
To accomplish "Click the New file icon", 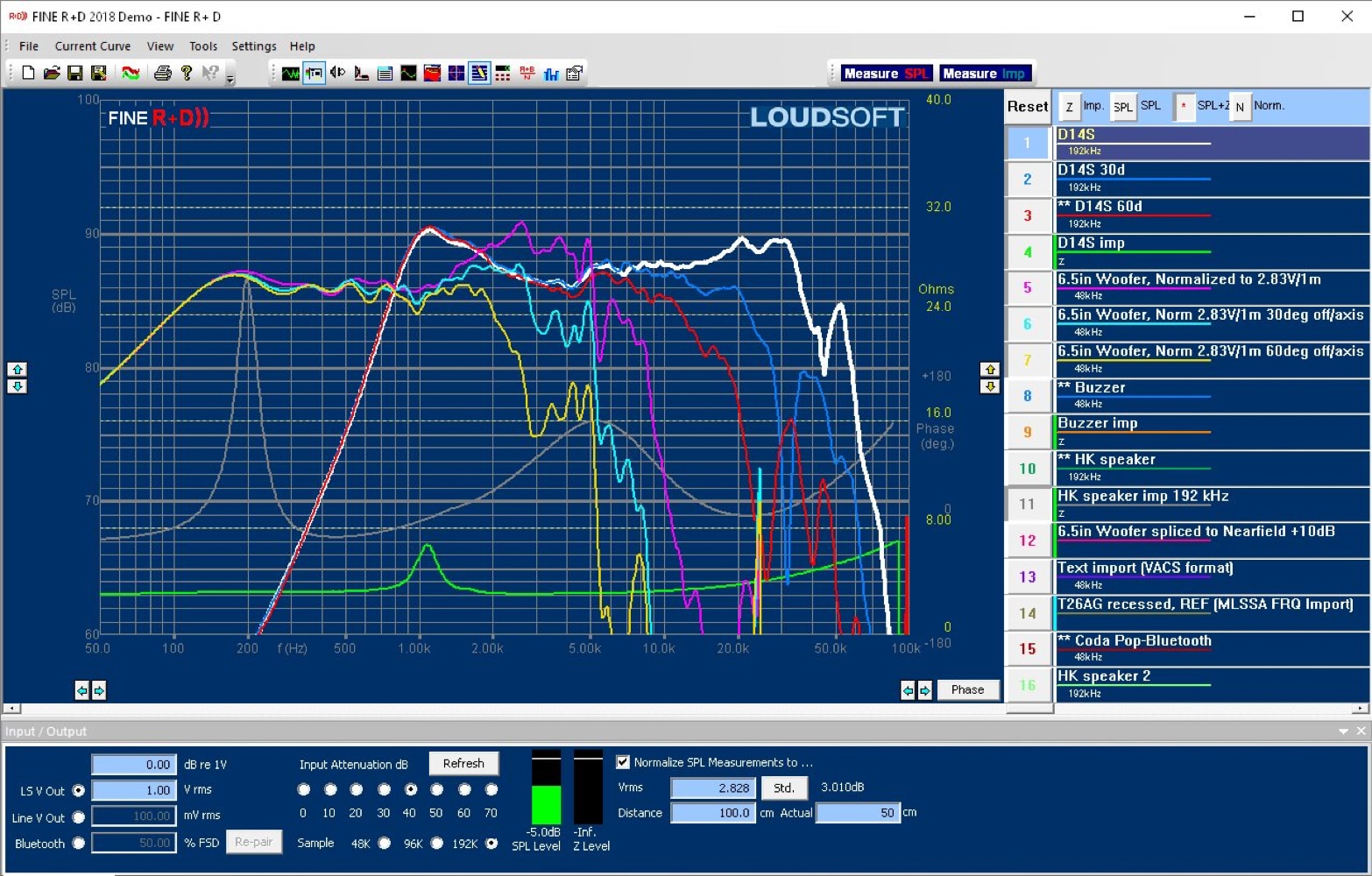I will 28,73.
